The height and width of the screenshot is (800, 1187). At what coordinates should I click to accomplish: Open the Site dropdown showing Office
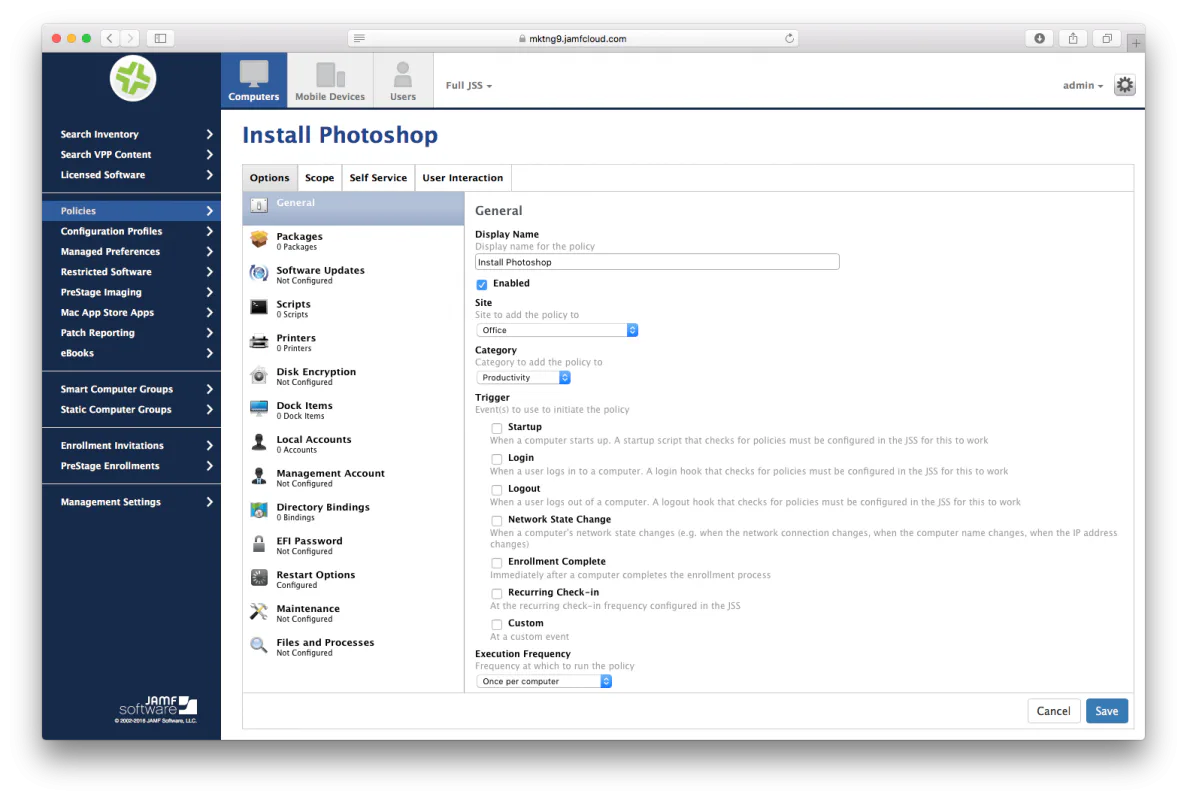556,330
